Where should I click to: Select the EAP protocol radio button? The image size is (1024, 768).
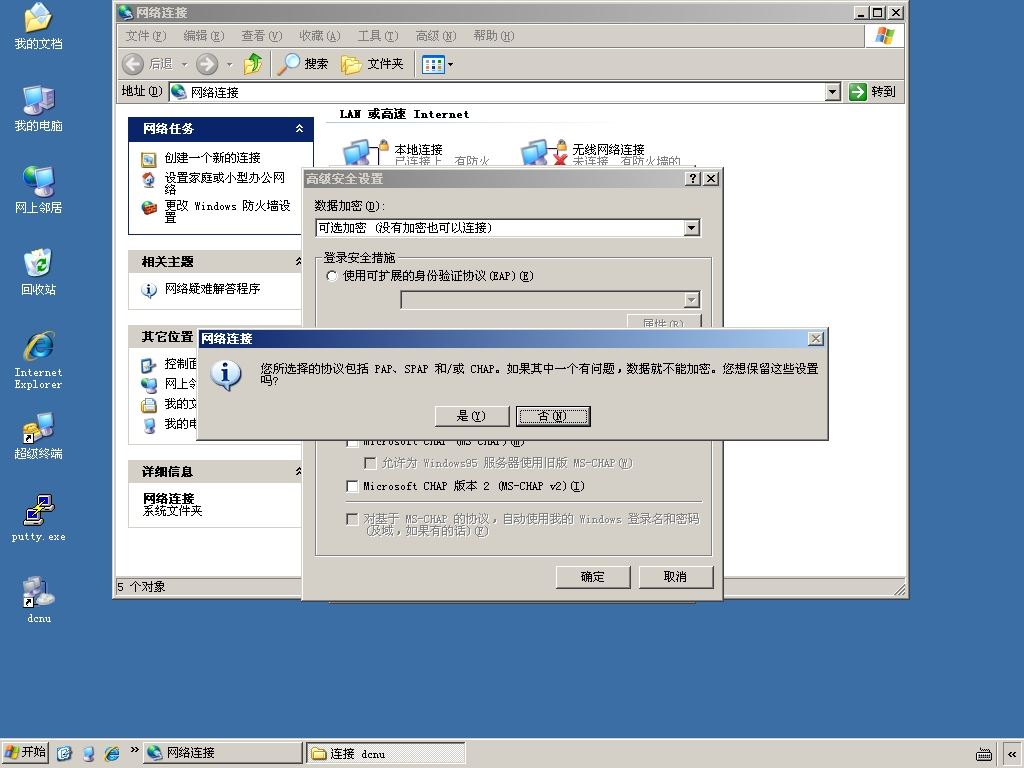click(x=332, y=276)
